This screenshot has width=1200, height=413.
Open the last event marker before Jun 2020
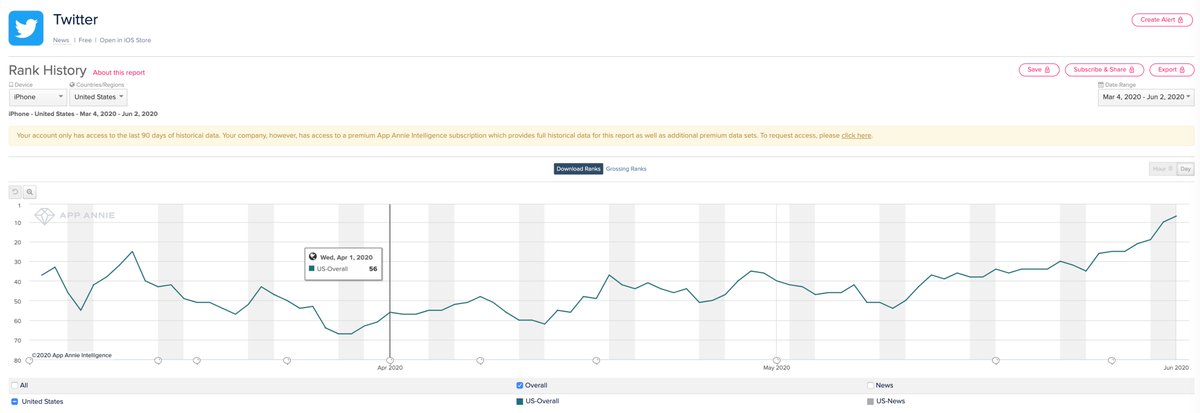[1112, 360]
